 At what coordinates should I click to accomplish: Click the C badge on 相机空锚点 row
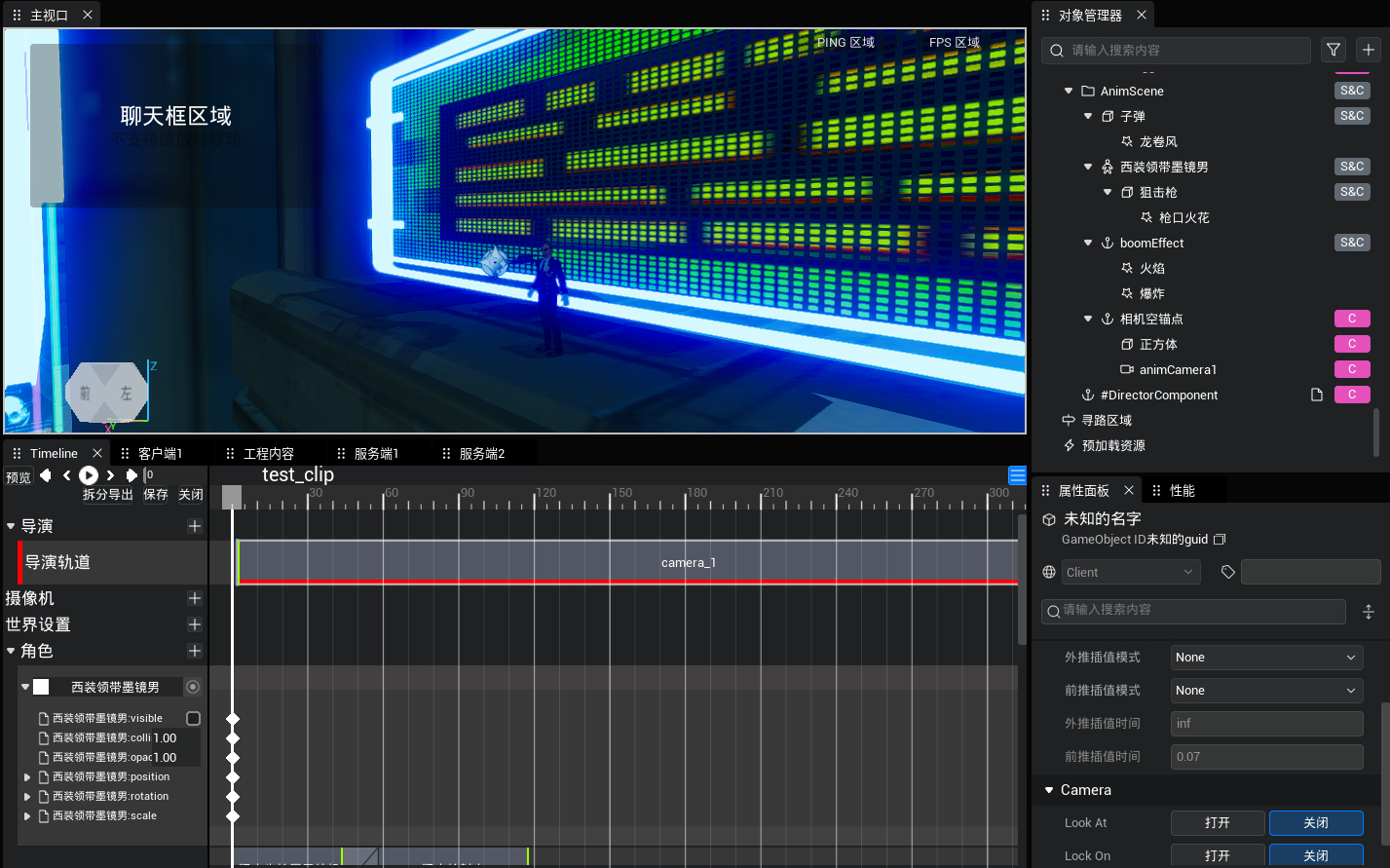click(1352, 319)
